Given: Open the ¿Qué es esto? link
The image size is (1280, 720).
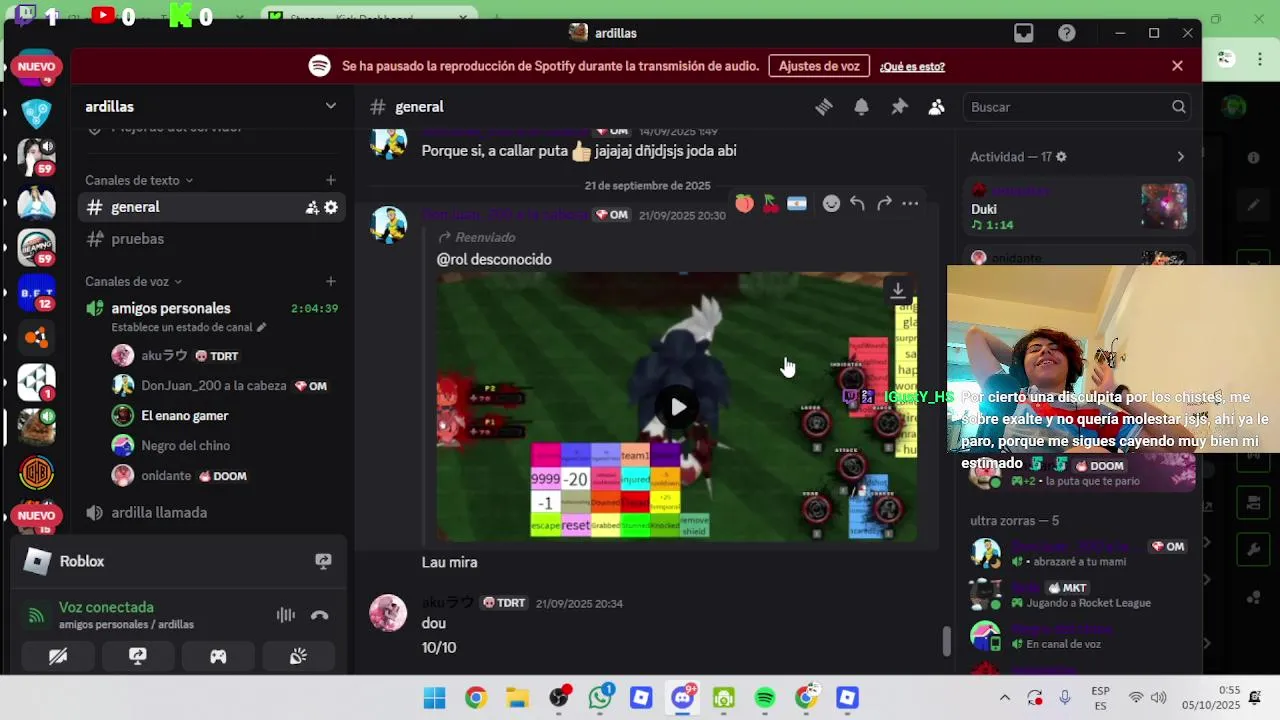Looking at the screenshot, I should [x=912, y=67].
